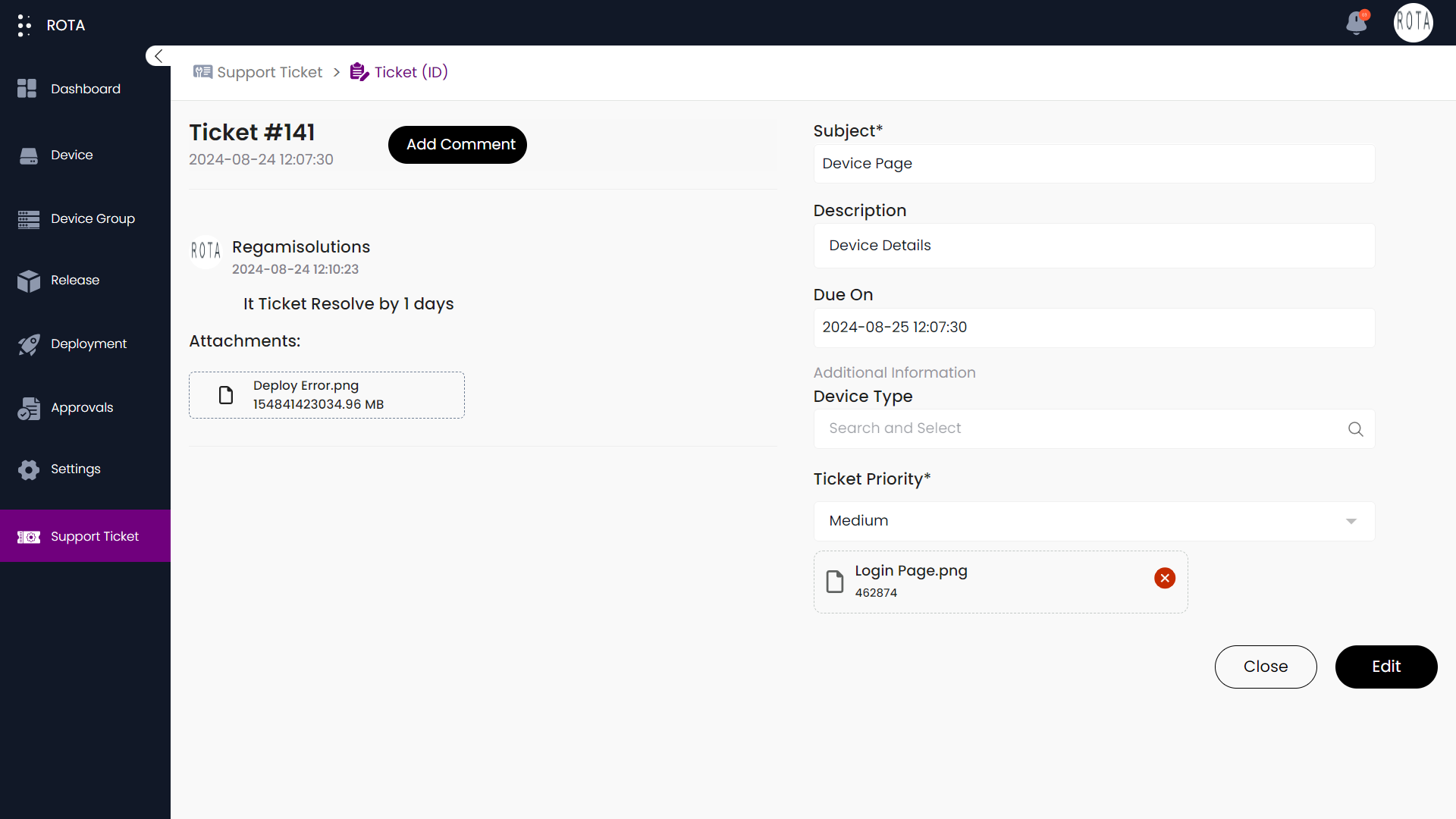This screenshot has height=819, width=1456.
Task: Click the Regamisolutions commenter name
Action: point(301,247)
